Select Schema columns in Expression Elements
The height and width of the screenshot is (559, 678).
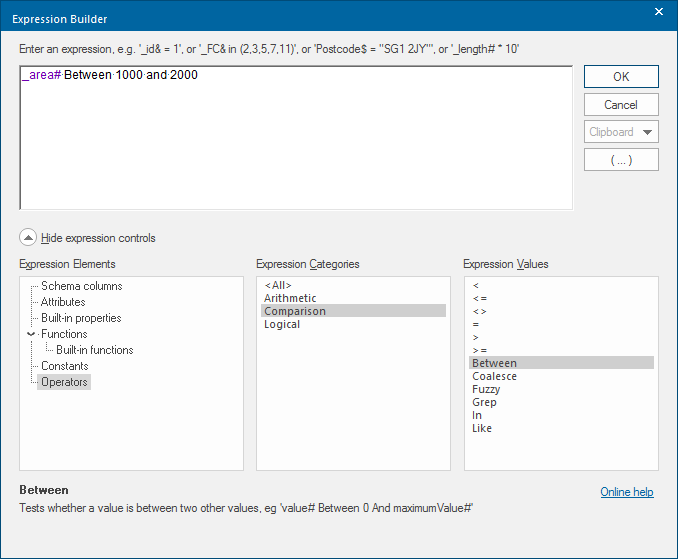pos(81,286)
